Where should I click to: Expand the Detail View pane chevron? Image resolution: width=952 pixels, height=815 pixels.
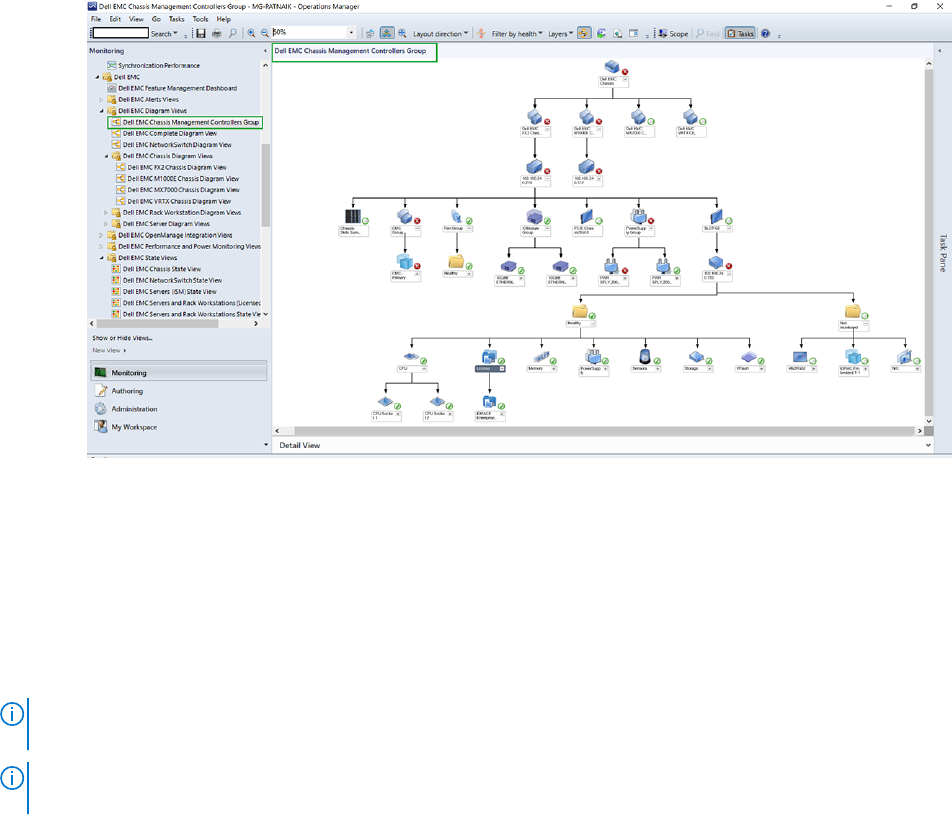point(928,445)
